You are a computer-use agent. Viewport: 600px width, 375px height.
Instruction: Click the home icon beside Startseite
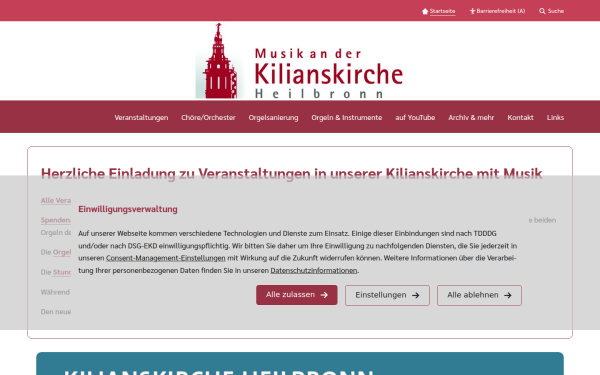[425, 11]
